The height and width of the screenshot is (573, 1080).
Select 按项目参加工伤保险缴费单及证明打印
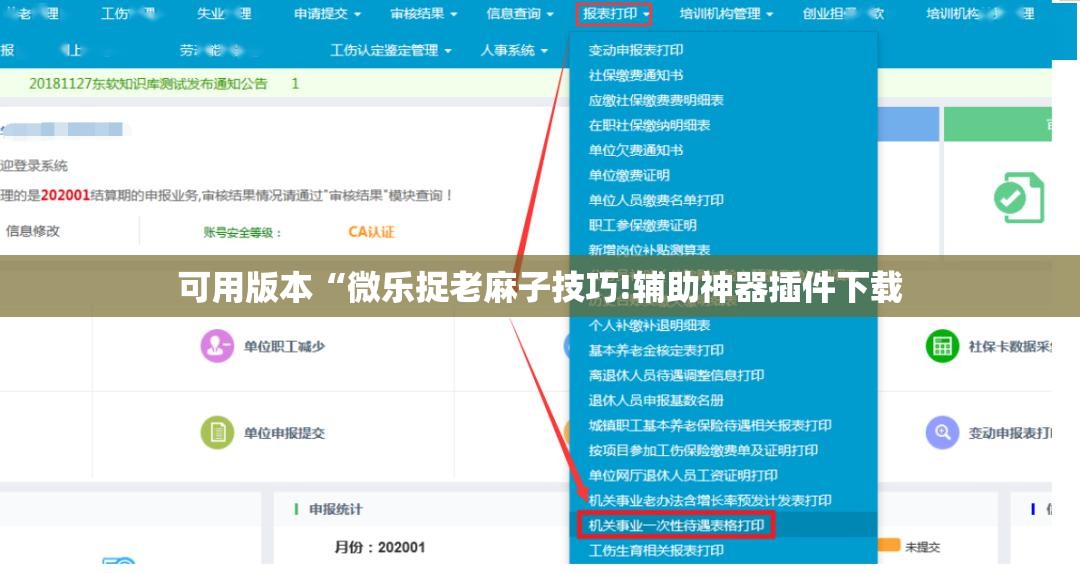pyautogui.click(x=703, y=450)
